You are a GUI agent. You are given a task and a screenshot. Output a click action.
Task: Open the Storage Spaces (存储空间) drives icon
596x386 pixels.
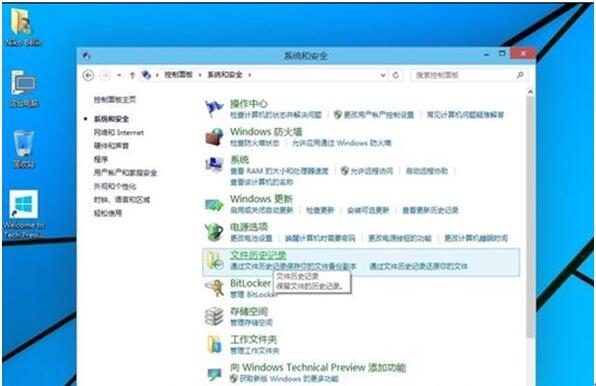pos(214,316)
